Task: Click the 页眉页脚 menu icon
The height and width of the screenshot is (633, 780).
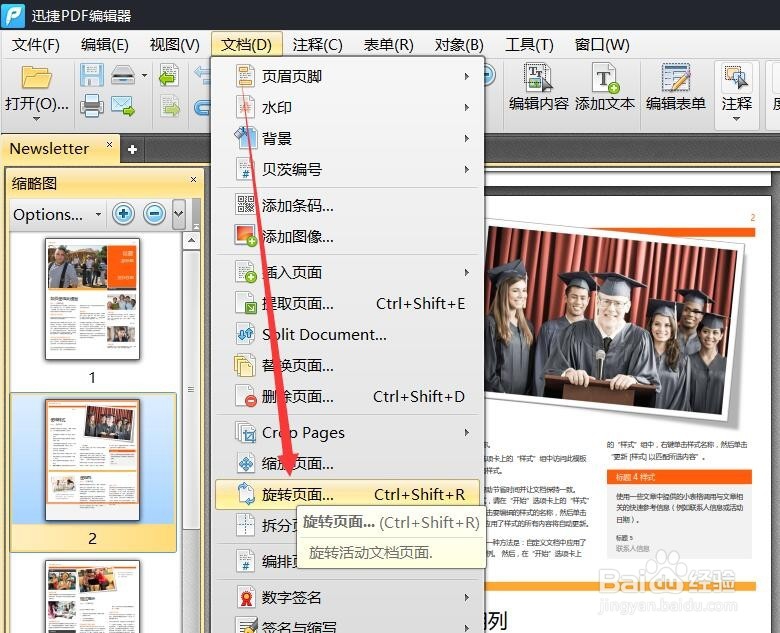Action: [245, 76]
